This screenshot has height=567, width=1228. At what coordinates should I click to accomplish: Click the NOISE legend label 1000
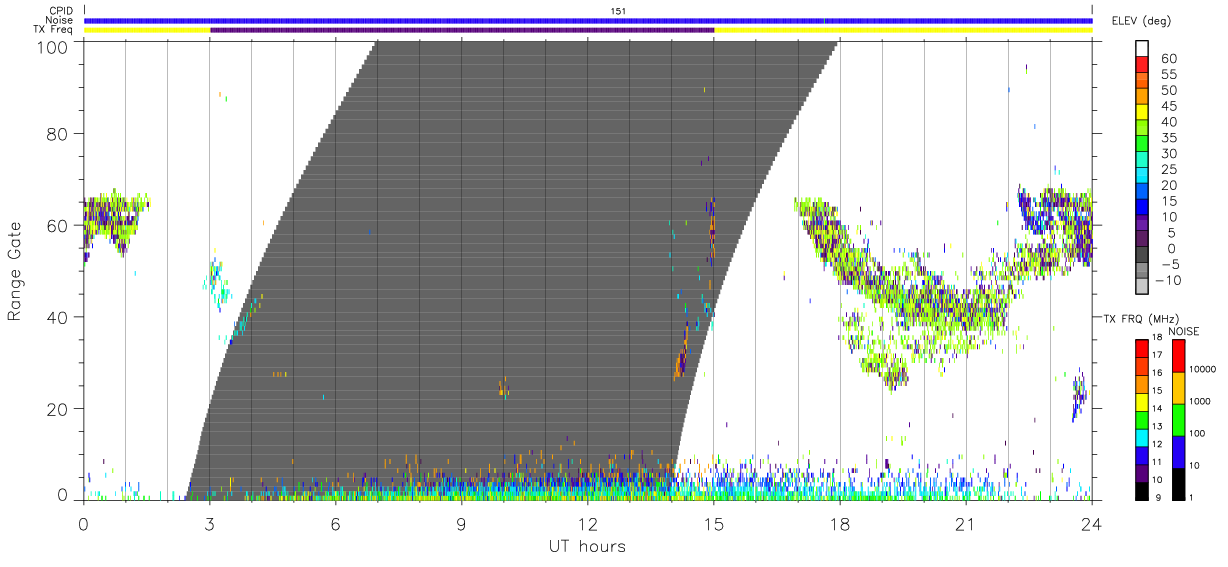pos(1200,401)
